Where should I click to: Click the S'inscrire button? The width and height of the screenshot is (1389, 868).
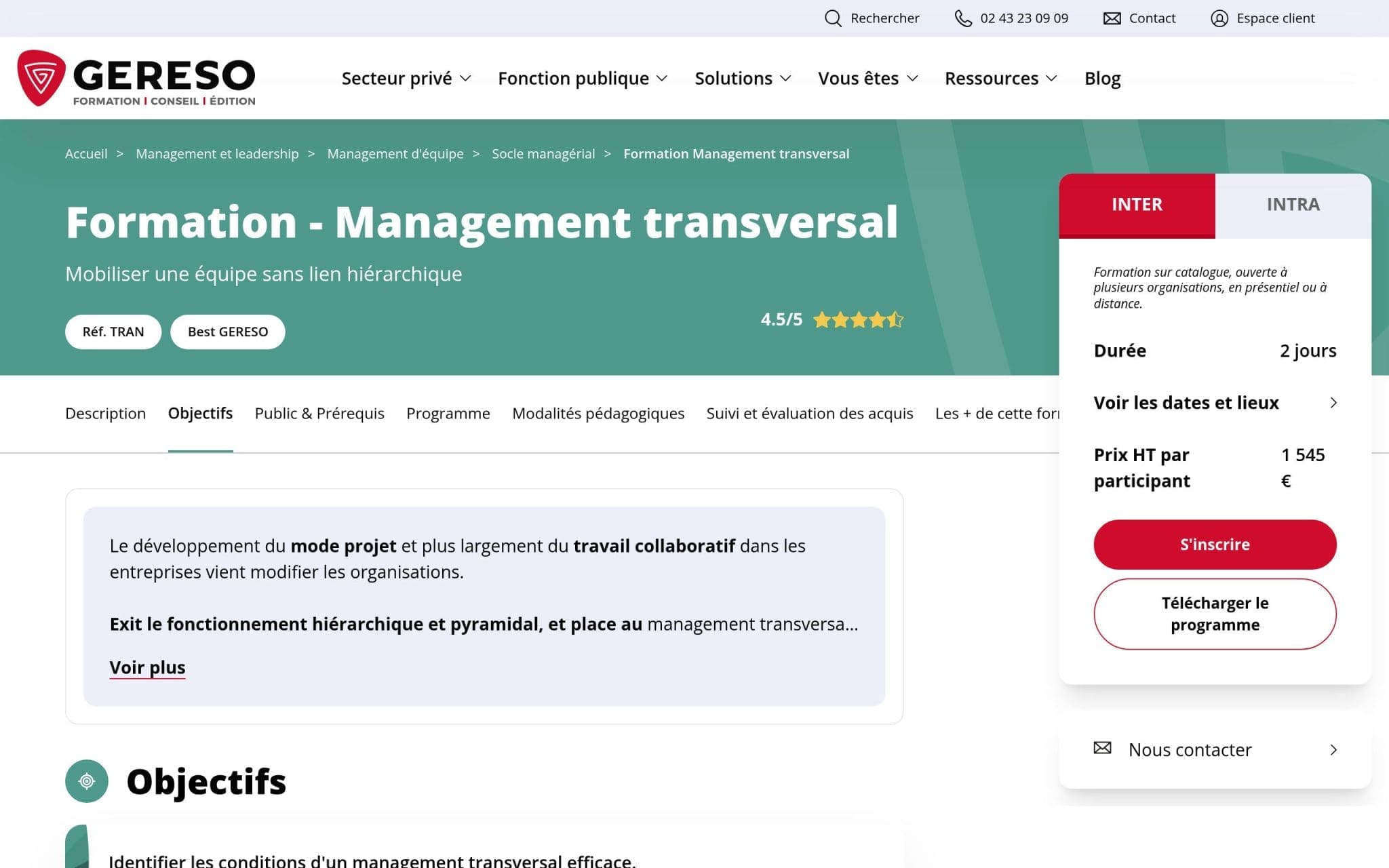coord(1215,545)
